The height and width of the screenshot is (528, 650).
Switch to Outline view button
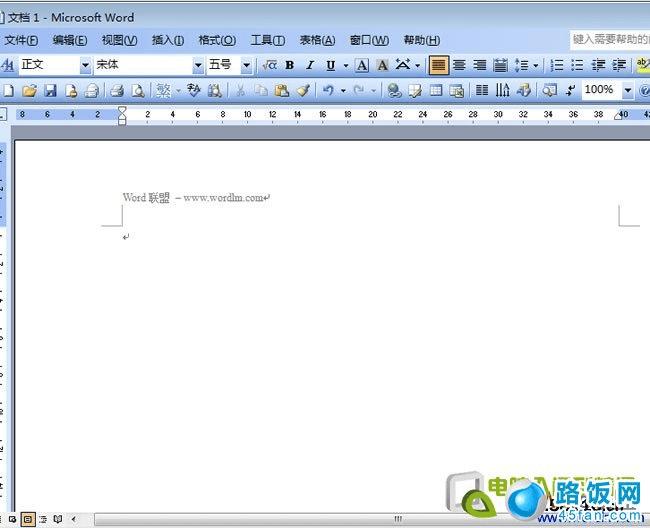pyautogui.click(x=43, y=519)
